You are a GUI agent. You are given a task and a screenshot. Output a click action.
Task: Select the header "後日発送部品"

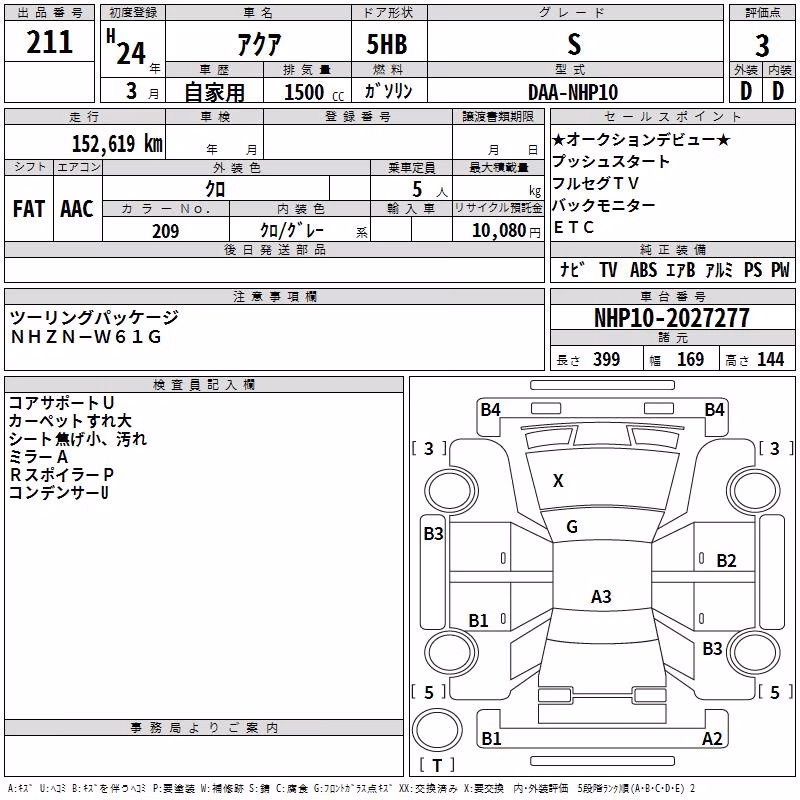(x=274, y=249)
